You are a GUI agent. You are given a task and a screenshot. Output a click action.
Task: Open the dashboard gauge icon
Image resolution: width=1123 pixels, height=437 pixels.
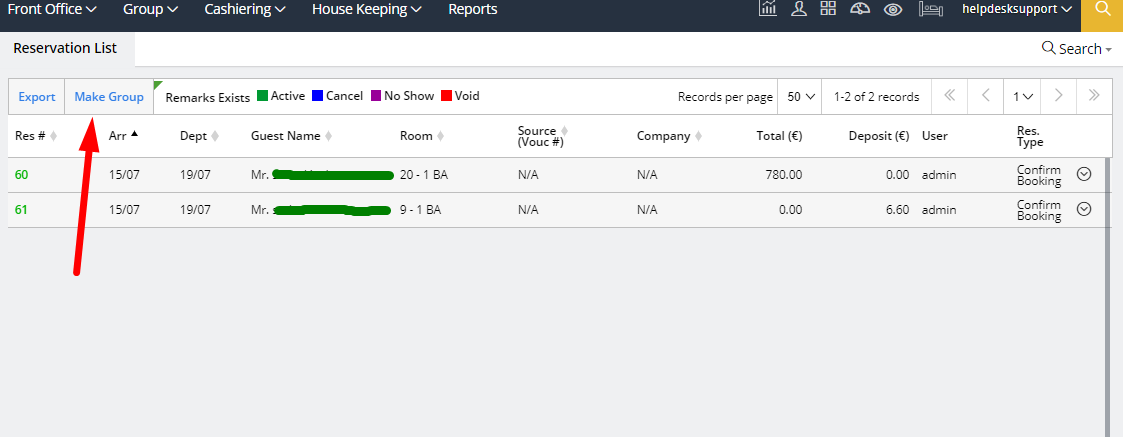860,9
